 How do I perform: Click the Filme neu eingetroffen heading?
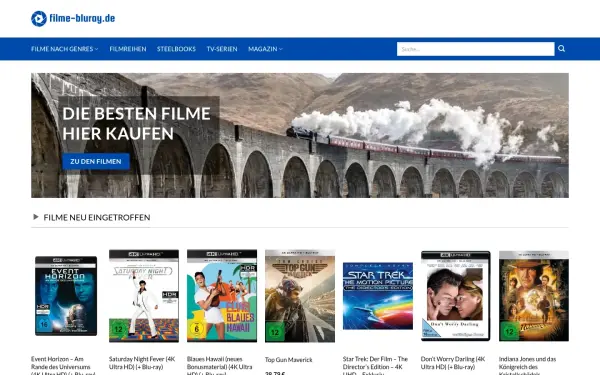click(97, 217)
